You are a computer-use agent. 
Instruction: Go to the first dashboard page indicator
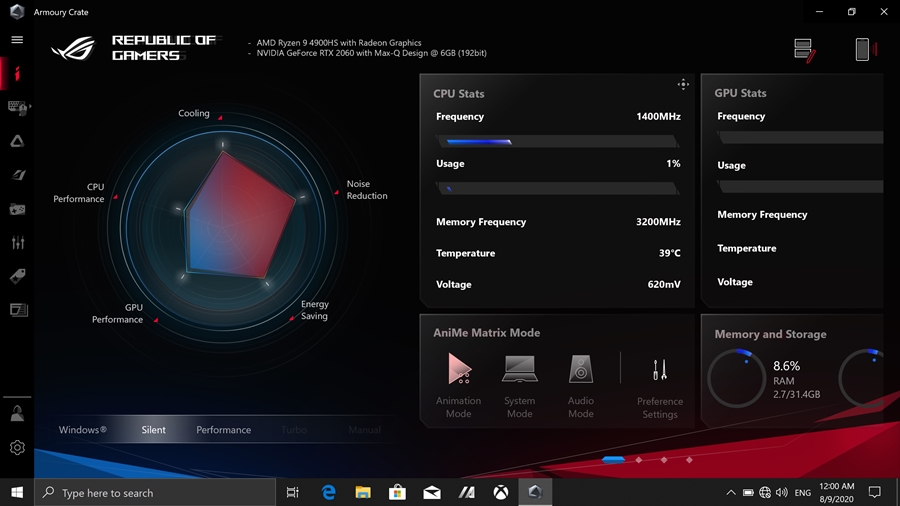click(613, 460)
